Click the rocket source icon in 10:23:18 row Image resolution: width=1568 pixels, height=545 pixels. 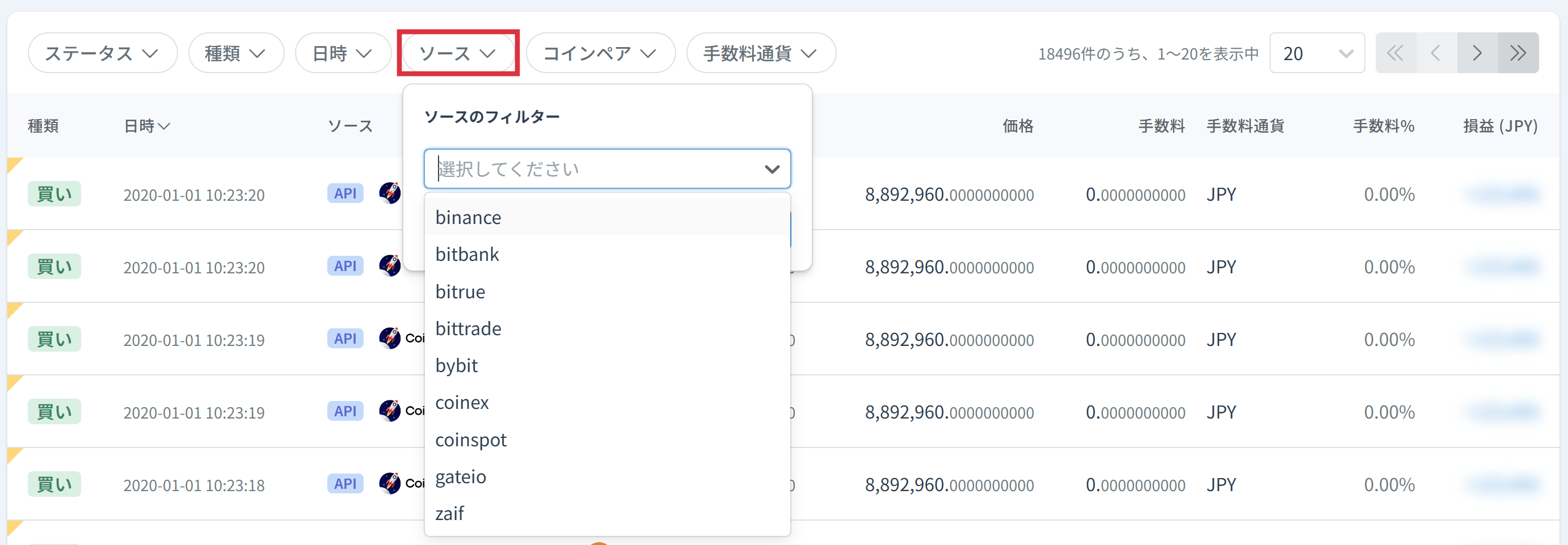pos(390,483)
